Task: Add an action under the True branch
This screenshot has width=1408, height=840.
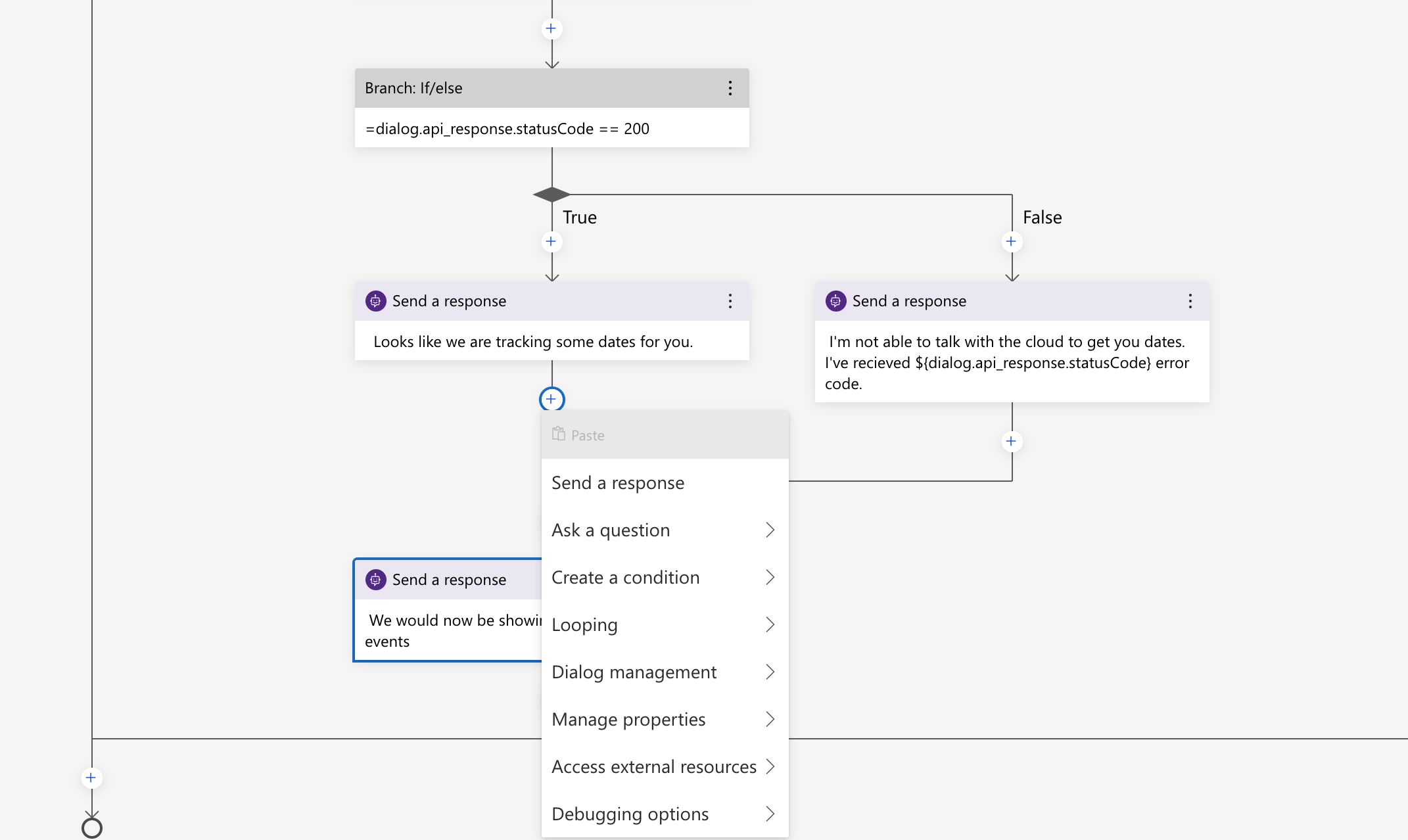Action: pyautogui.click(x=551, y=242)
